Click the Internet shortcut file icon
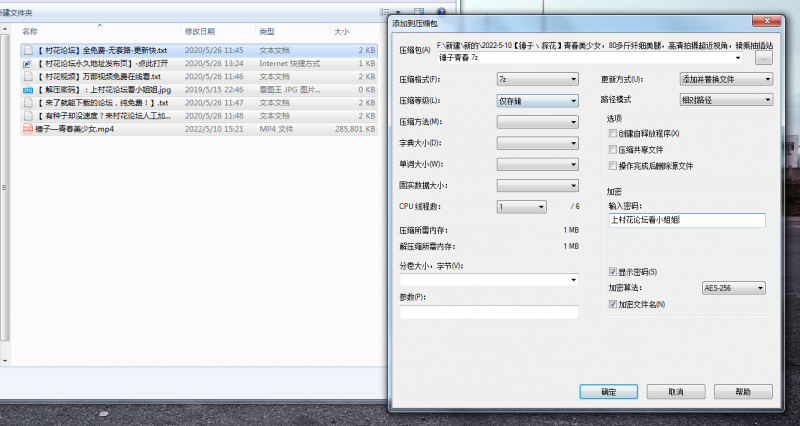This screenshot has width=800, height=426. [28, 63]
